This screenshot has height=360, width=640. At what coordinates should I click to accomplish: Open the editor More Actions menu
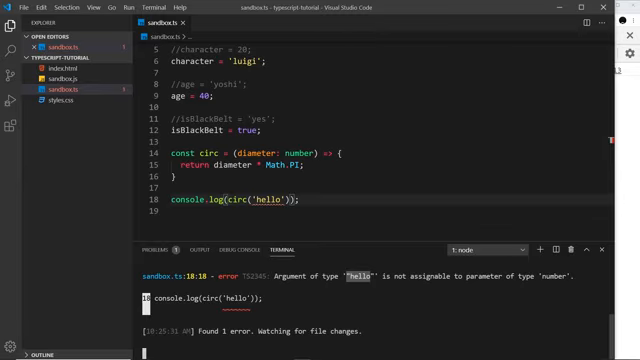(602, 23)
